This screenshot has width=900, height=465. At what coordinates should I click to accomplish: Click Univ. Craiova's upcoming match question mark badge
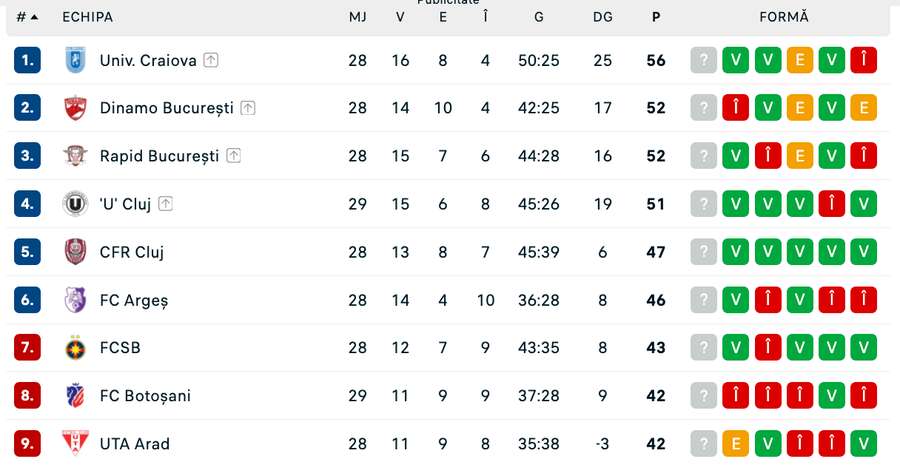point(704,60)
